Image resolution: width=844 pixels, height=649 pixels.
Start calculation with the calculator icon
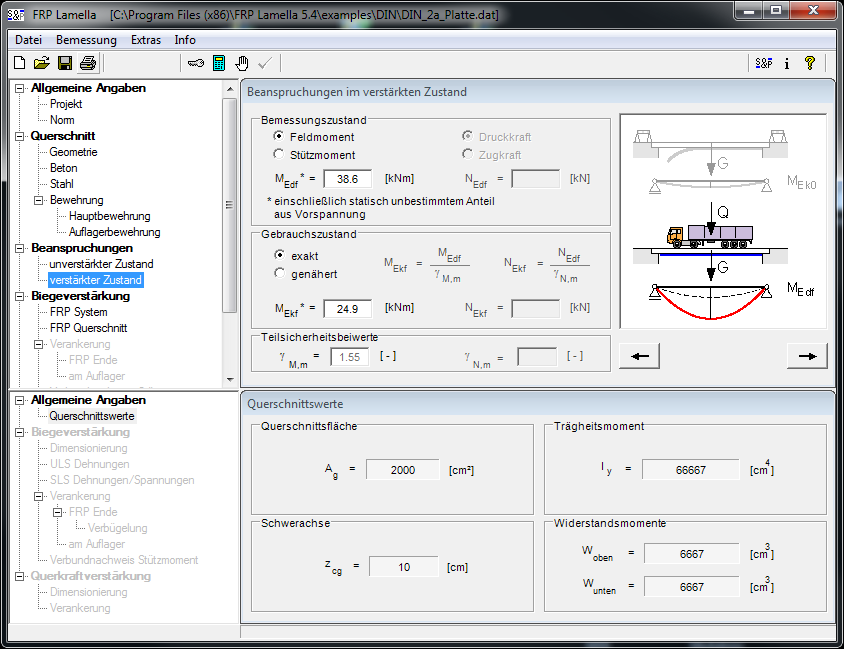pyautogui.click(x=219, y=63)
